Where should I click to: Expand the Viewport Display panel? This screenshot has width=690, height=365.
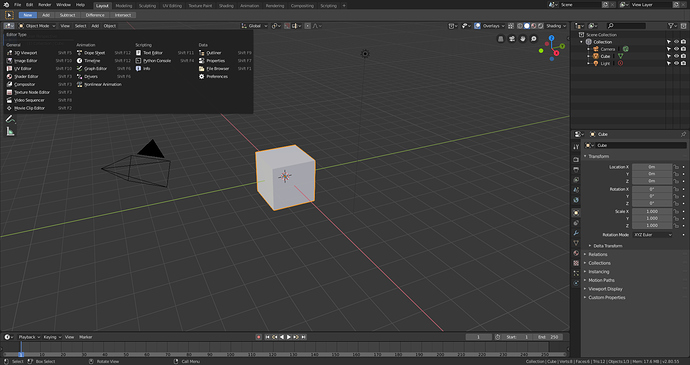point(605,289)
